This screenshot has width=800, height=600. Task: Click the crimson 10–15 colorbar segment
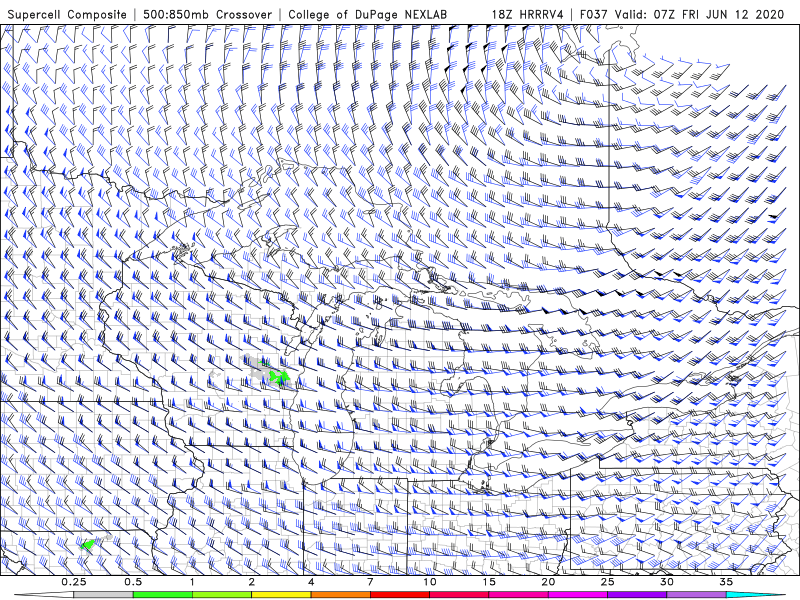pyautogui.click(x=459, y=595)
